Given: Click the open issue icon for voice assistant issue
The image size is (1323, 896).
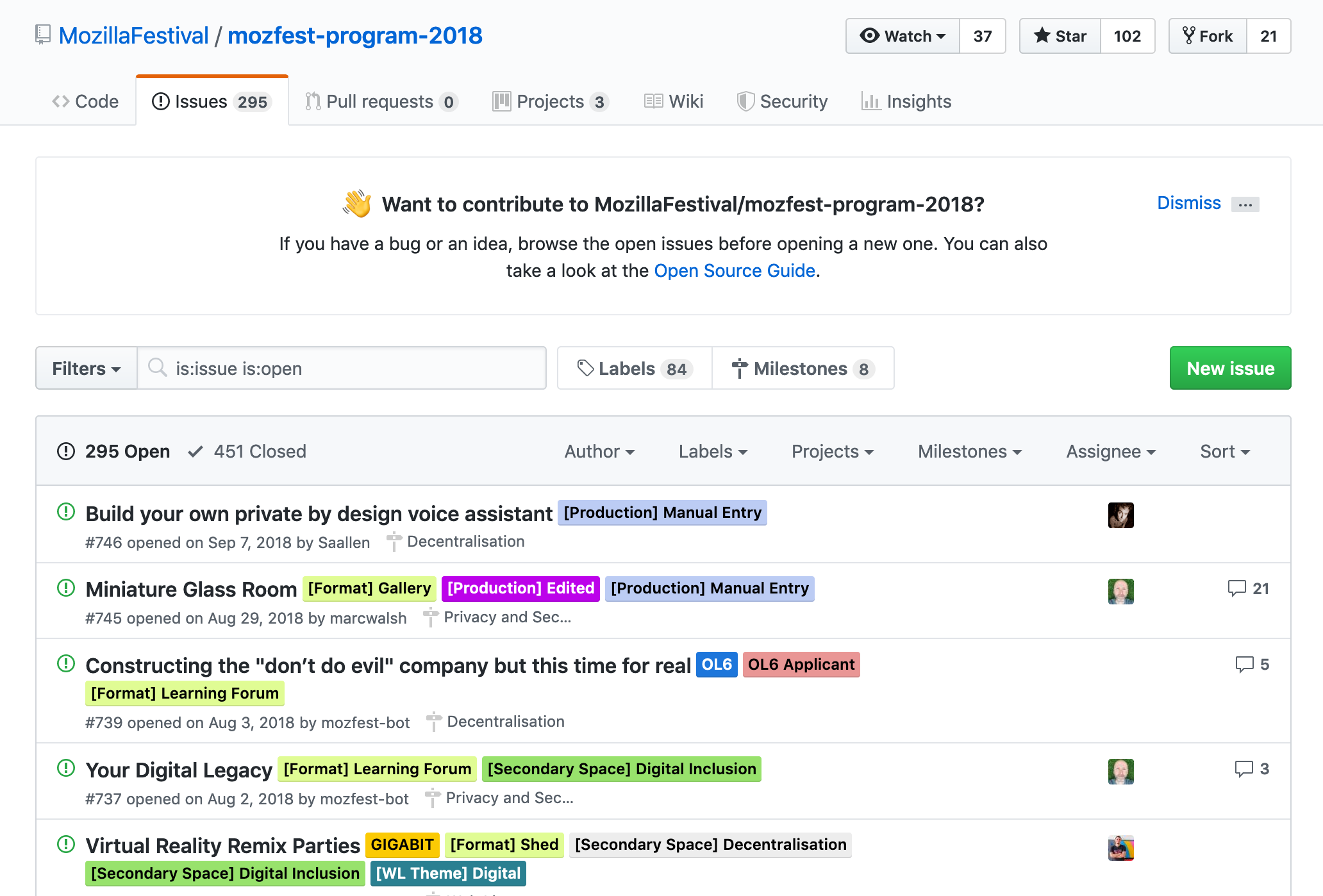Looking at the screenshot, I should click(66, 512).
